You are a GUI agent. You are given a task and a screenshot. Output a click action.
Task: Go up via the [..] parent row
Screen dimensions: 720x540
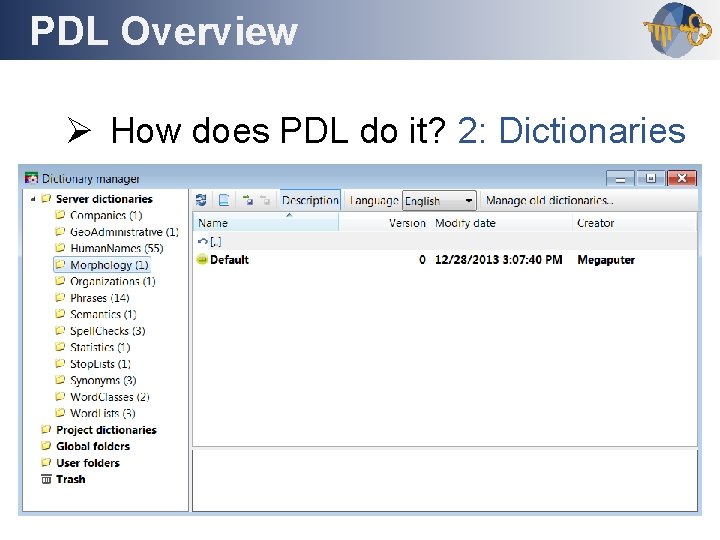444,241
